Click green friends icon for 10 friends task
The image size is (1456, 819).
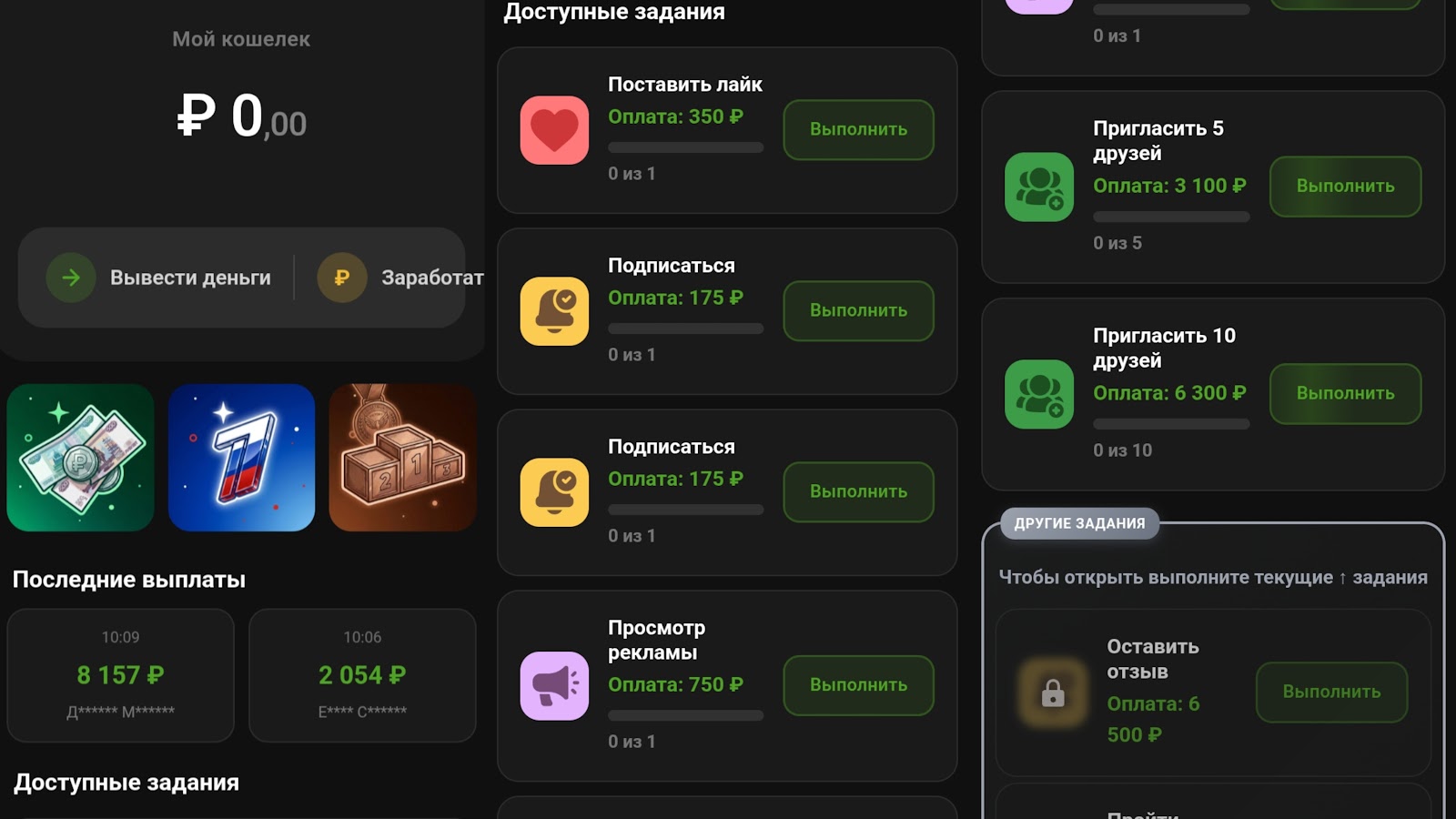point(1039,394)
